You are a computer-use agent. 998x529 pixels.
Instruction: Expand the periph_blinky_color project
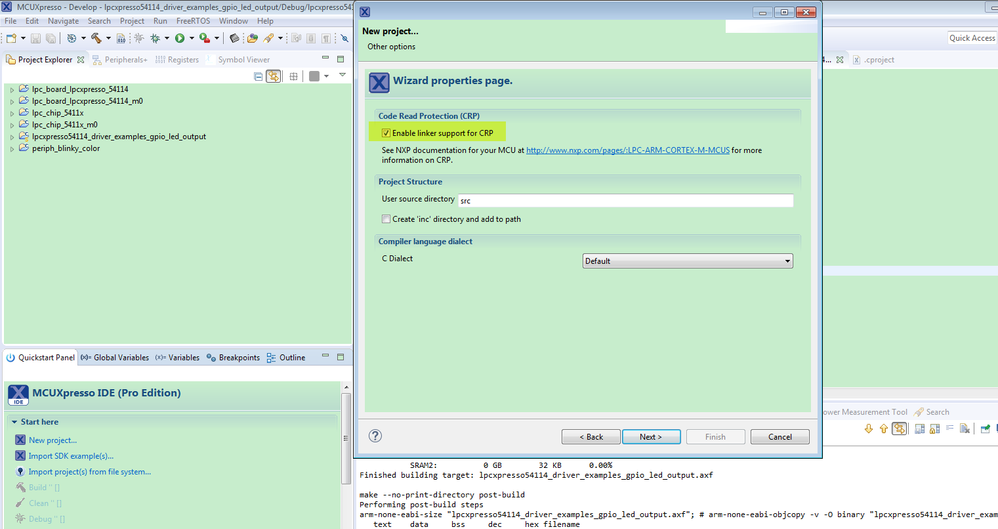(11, 149)
